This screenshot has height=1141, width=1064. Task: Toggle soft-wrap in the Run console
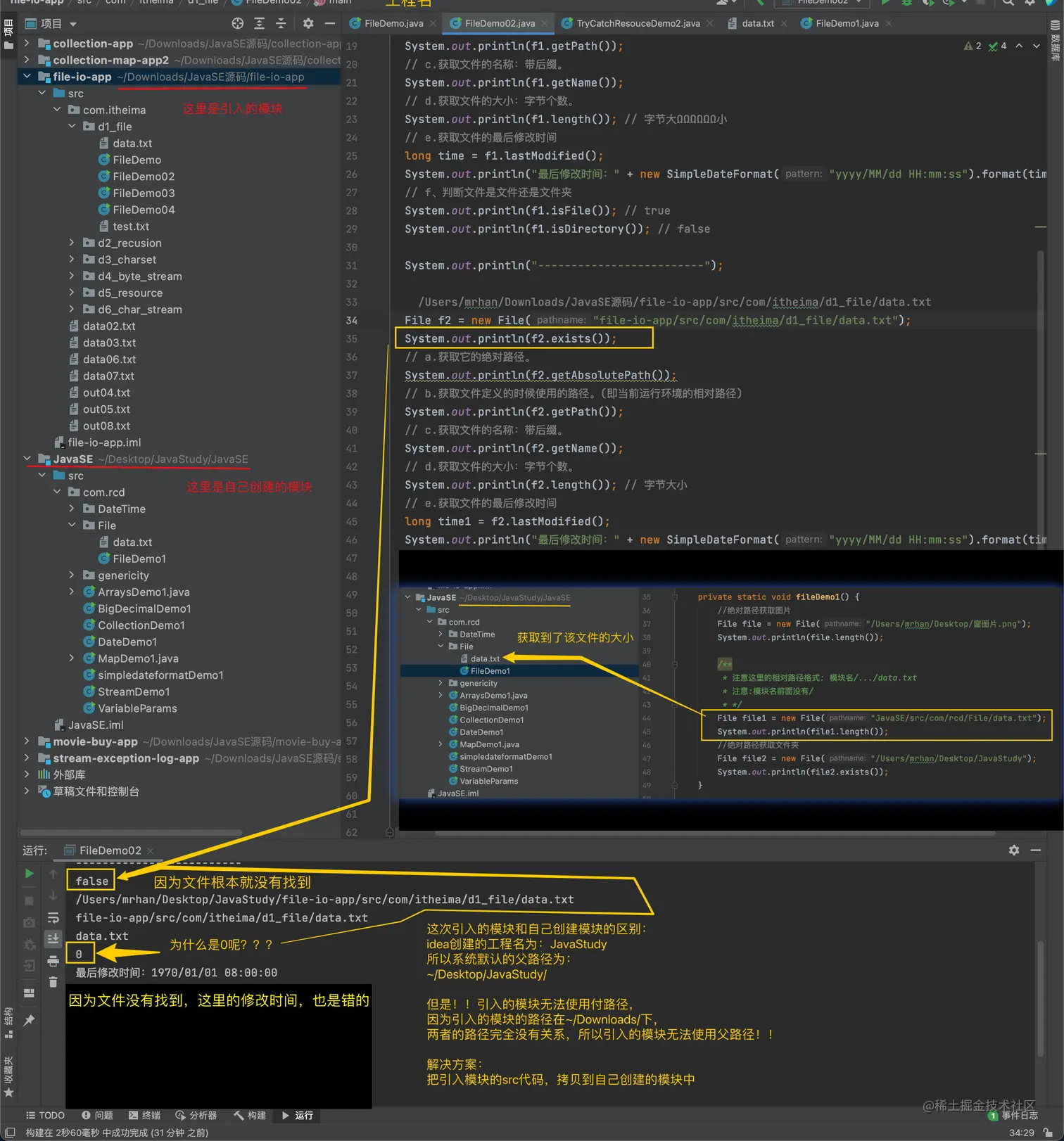pos(53,917)
